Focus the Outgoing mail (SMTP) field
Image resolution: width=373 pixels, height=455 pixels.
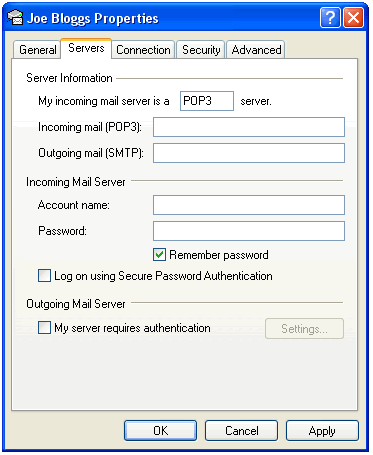249,153
